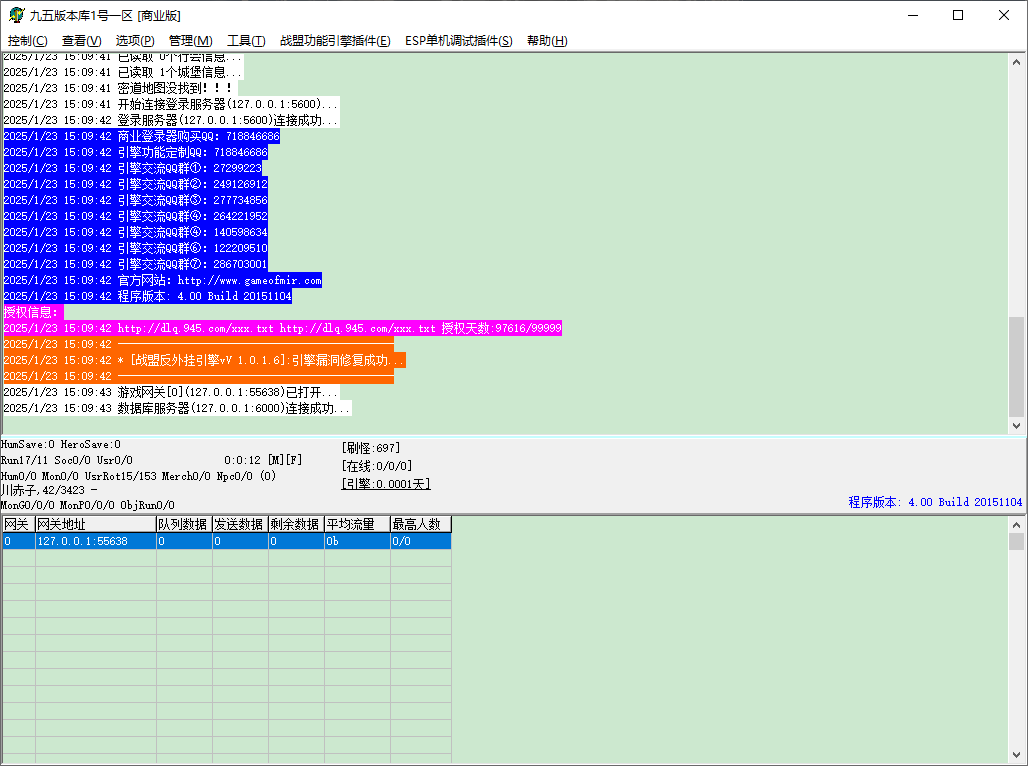This screenshot has height=766, width=1028.
Task: Click the blue 程序版本 4.00 Build label
Action: 935,502
